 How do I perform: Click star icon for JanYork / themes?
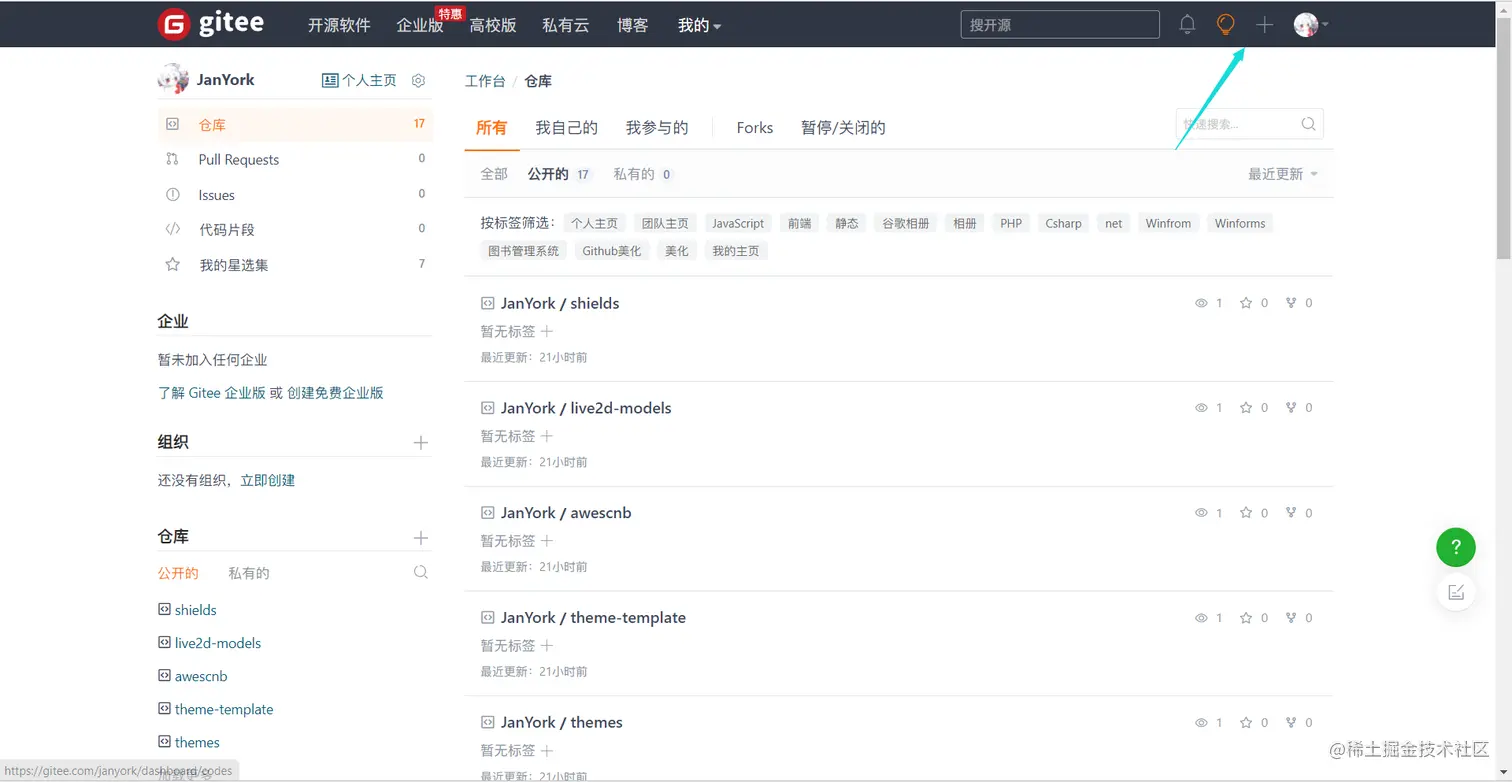pos(1246,722)
